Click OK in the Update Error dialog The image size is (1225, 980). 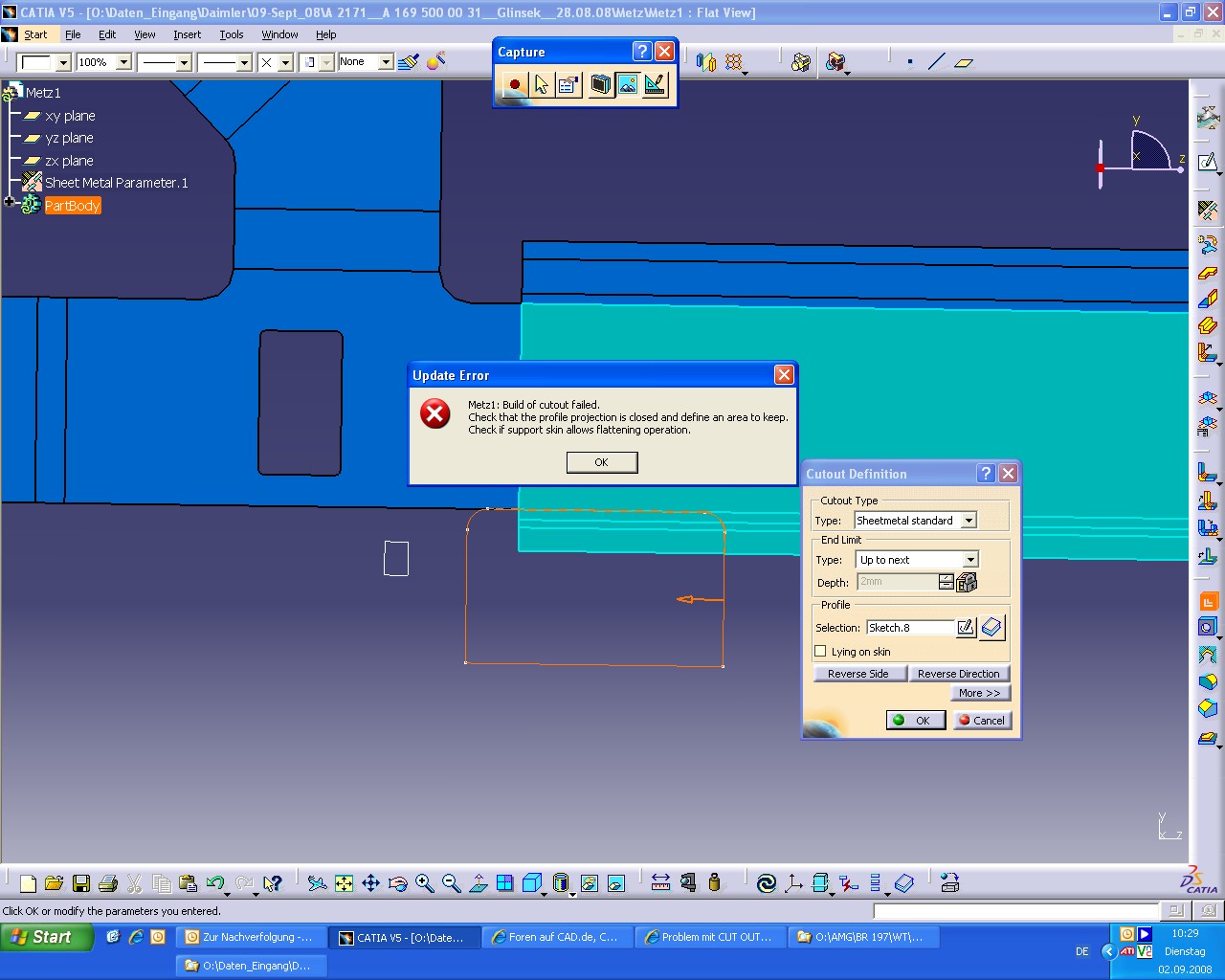pyautogui.click(x=602, y=462)
